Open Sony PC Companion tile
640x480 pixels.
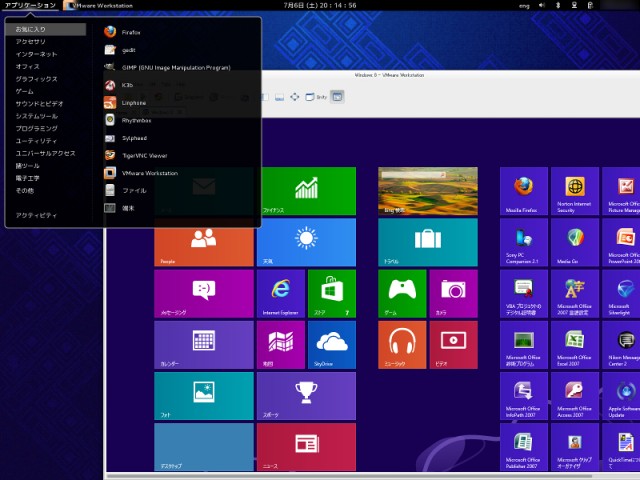coord(524,242)
